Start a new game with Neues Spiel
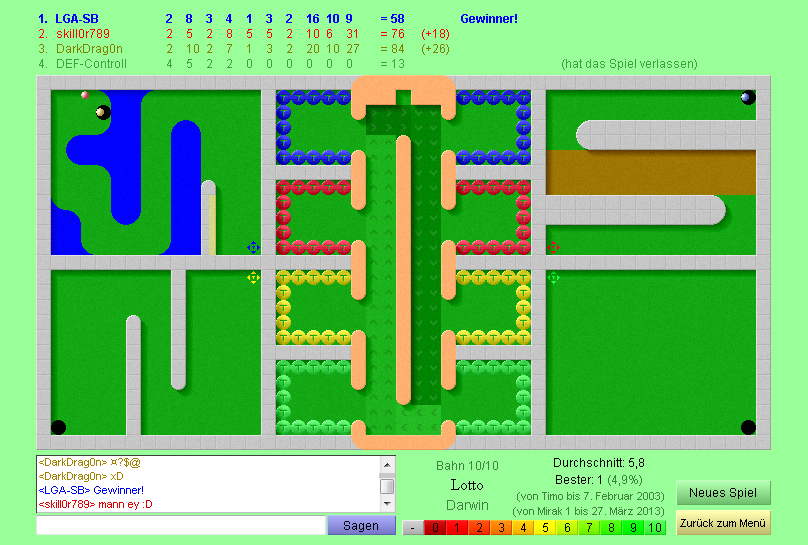 click(x=723, y=493)
